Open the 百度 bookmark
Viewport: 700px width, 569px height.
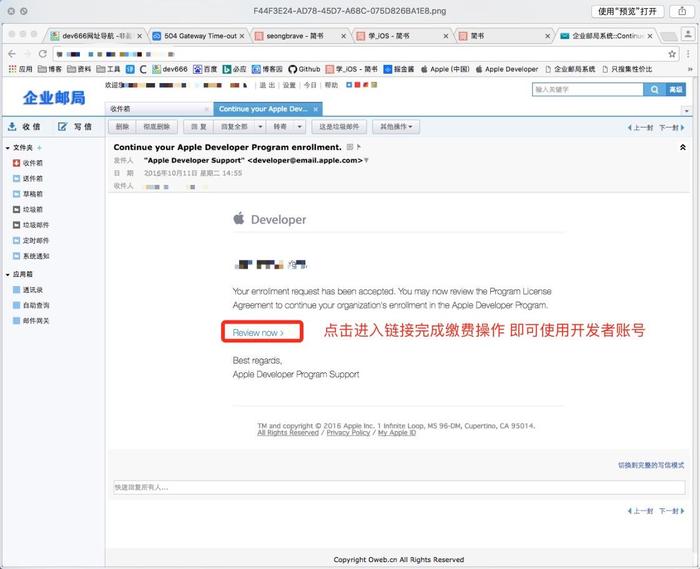[205, 69]
